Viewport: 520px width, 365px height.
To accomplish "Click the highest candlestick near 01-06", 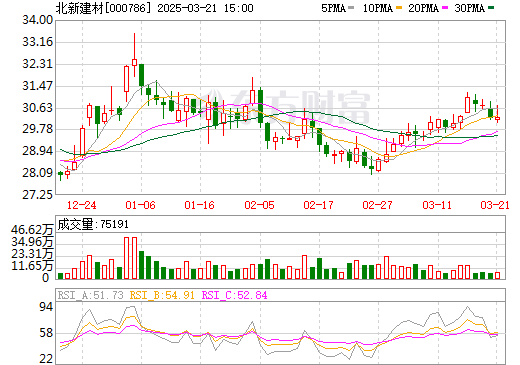I will pyautogui.click(x=134, y=55).
